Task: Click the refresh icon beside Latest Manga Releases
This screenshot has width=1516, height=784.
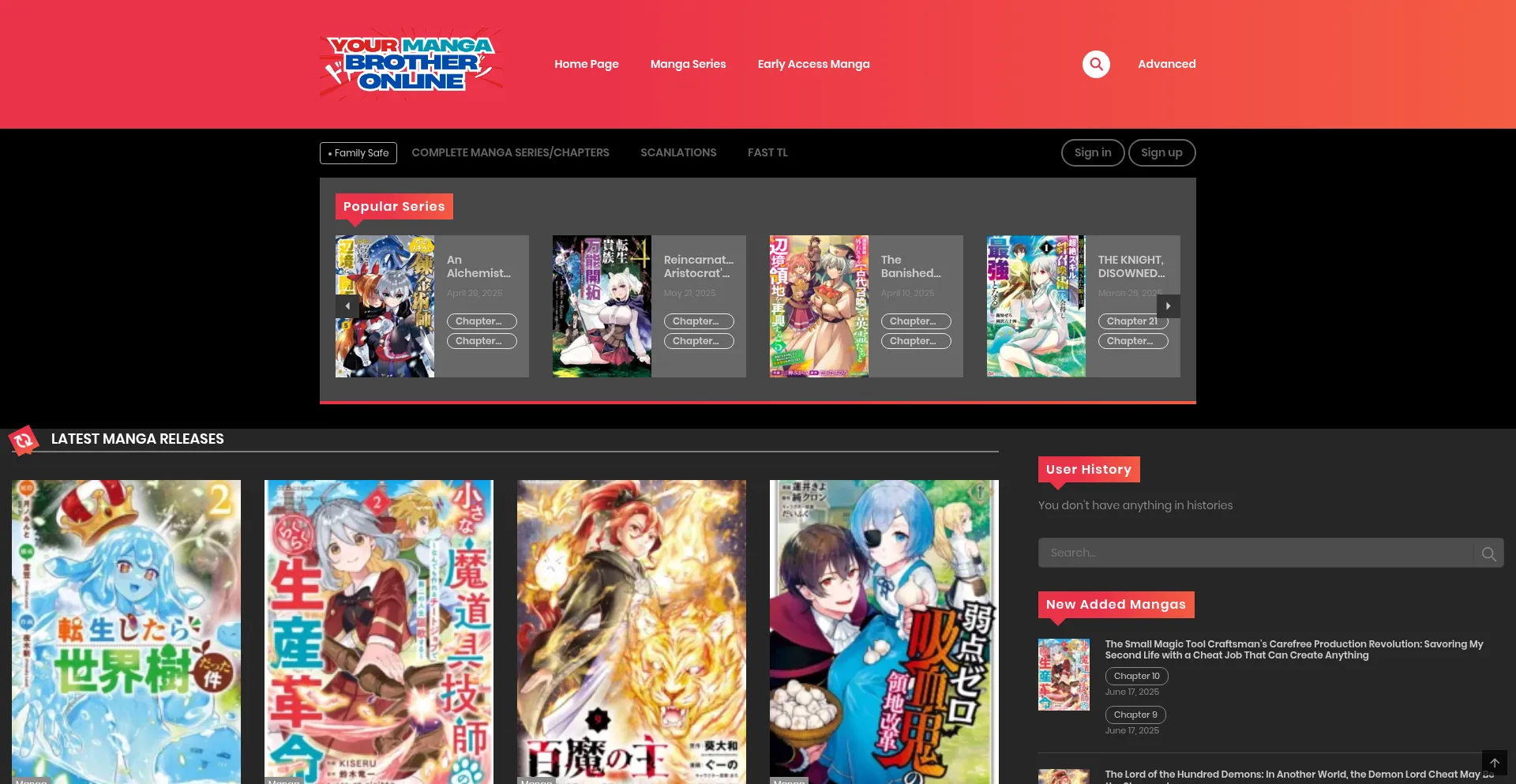Action: pos(24,441)
